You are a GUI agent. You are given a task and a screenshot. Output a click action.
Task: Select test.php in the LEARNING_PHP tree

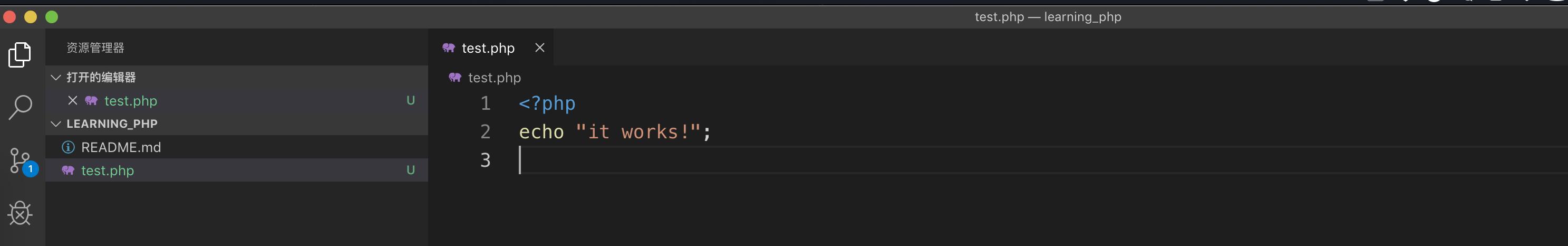[107, 171]
